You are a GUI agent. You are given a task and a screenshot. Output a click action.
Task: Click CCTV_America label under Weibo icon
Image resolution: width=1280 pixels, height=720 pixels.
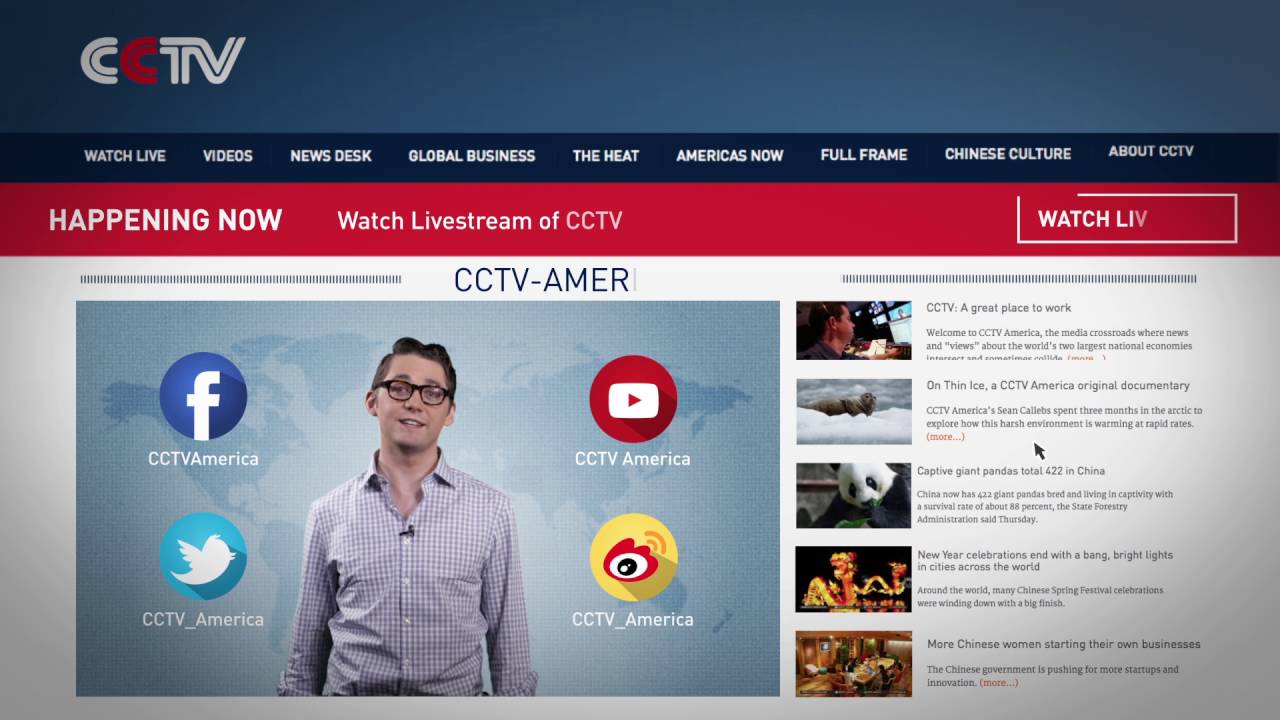click(x=633, y=620)
